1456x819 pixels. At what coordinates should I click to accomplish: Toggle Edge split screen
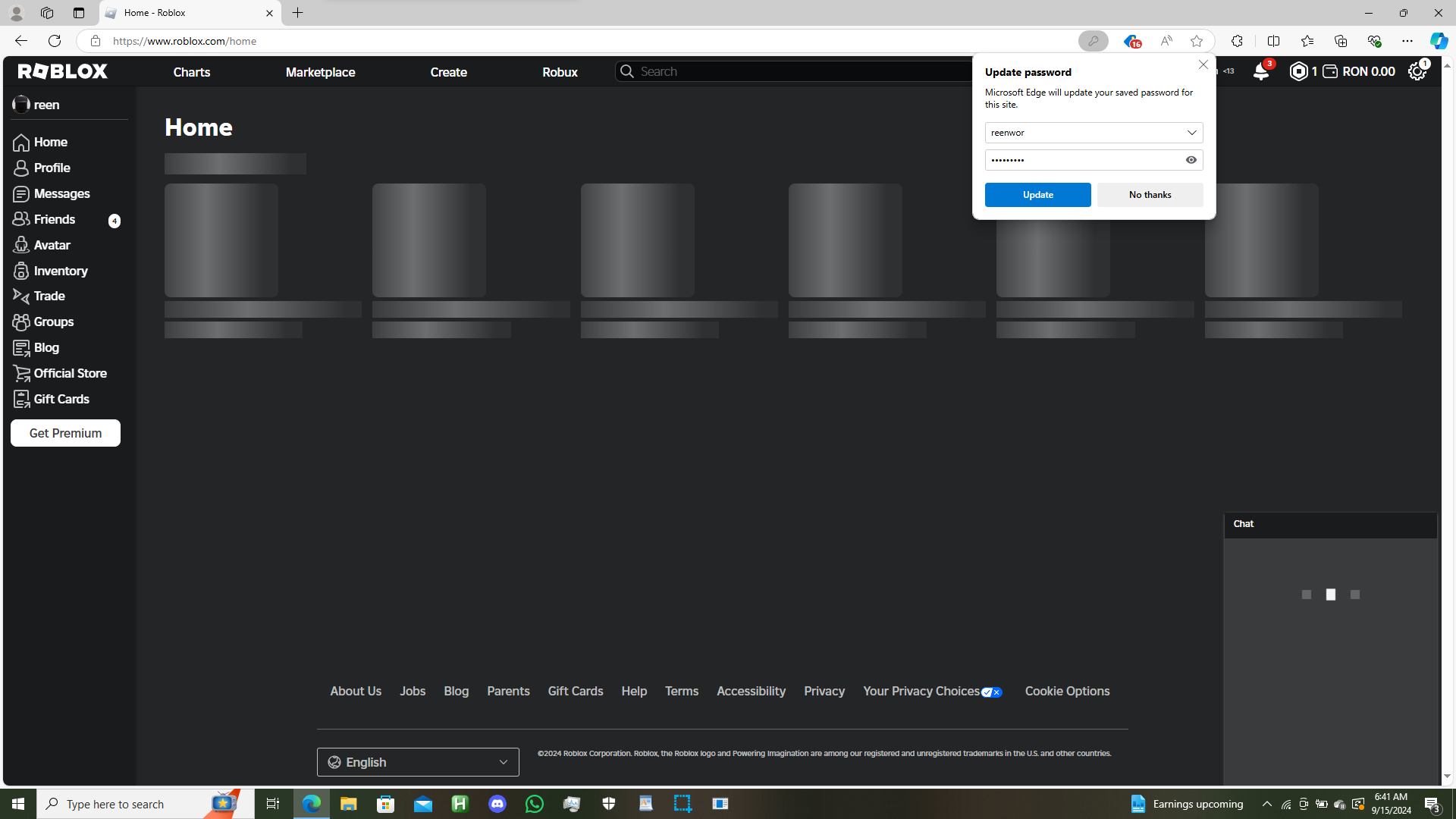point(1273,41)
